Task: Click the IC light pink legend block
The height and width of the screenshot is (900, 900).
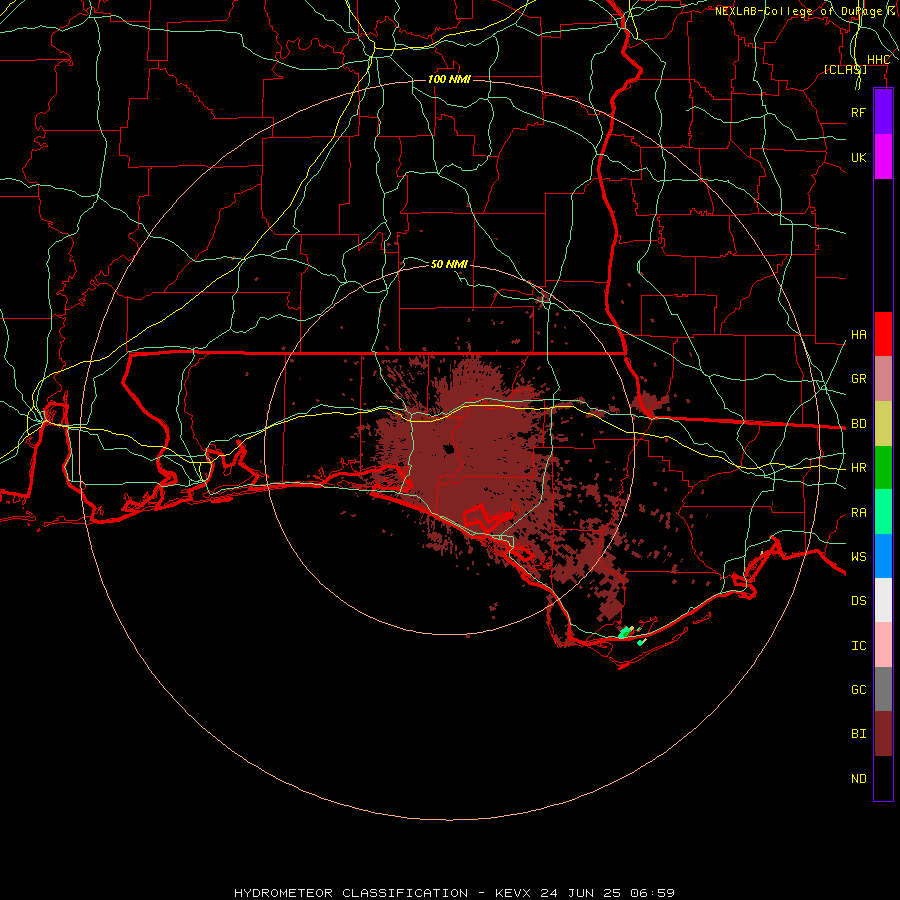Action: click(x=883, y=645)
